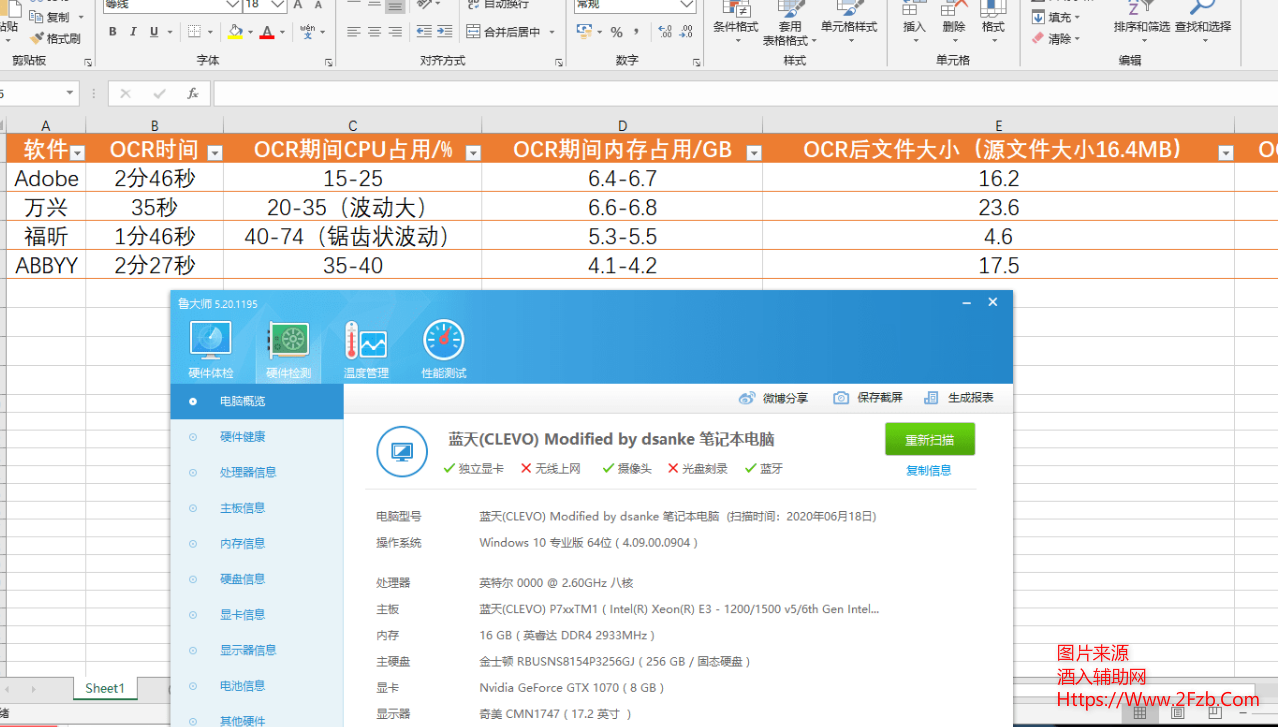Open the 硬件体检 hardware checkup icon
1278x727 pixels.
(x=210, y=349)
